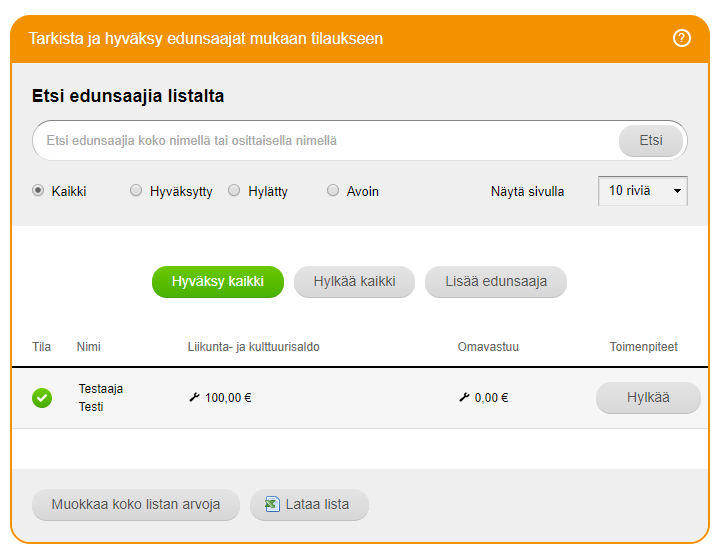This screenshot has height=557, width=719.
Task: Click the Etsi search button
Action: pyautogui.click(x=651, y=140)
